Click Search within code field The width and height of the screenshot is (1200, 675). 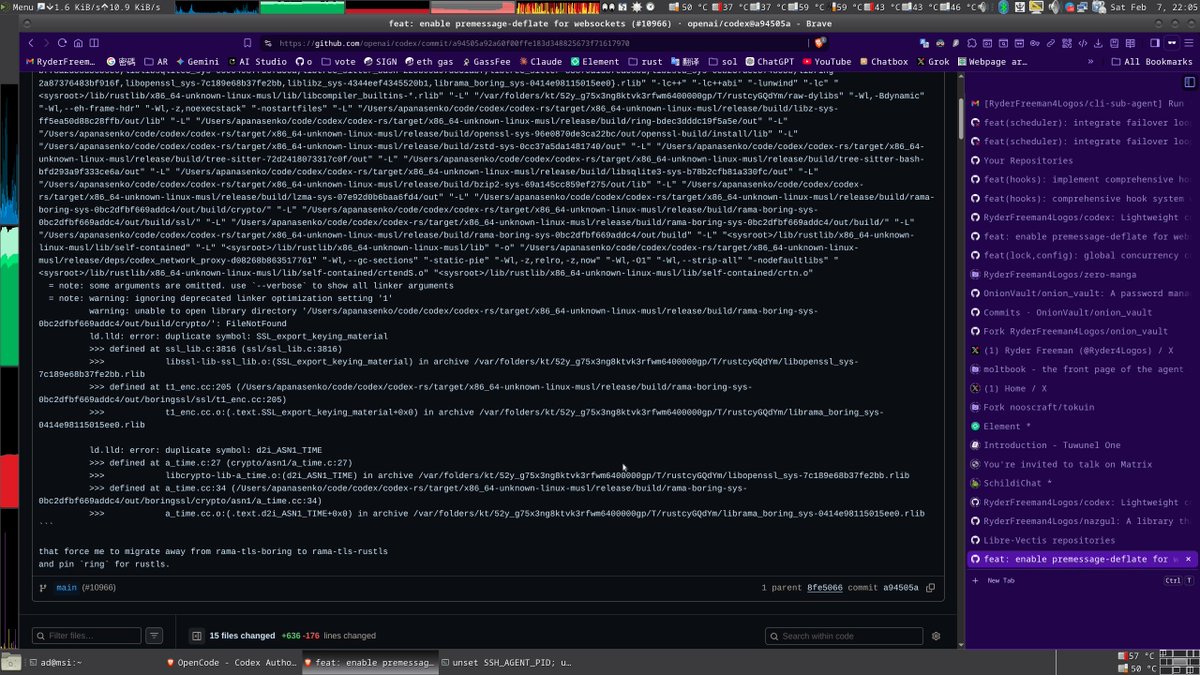pyautogui.click(x=844, y=635)
